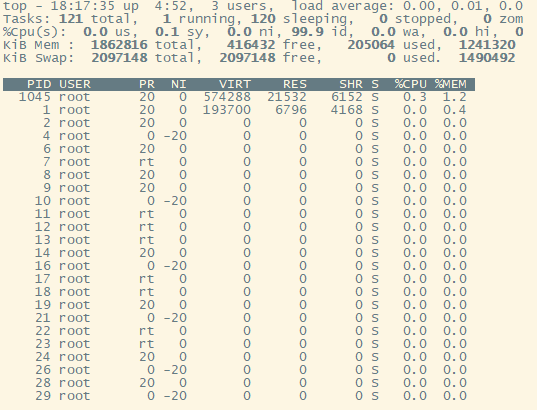Select the PID 24 cell
This screenshot has height=410, width=537.
43,357
